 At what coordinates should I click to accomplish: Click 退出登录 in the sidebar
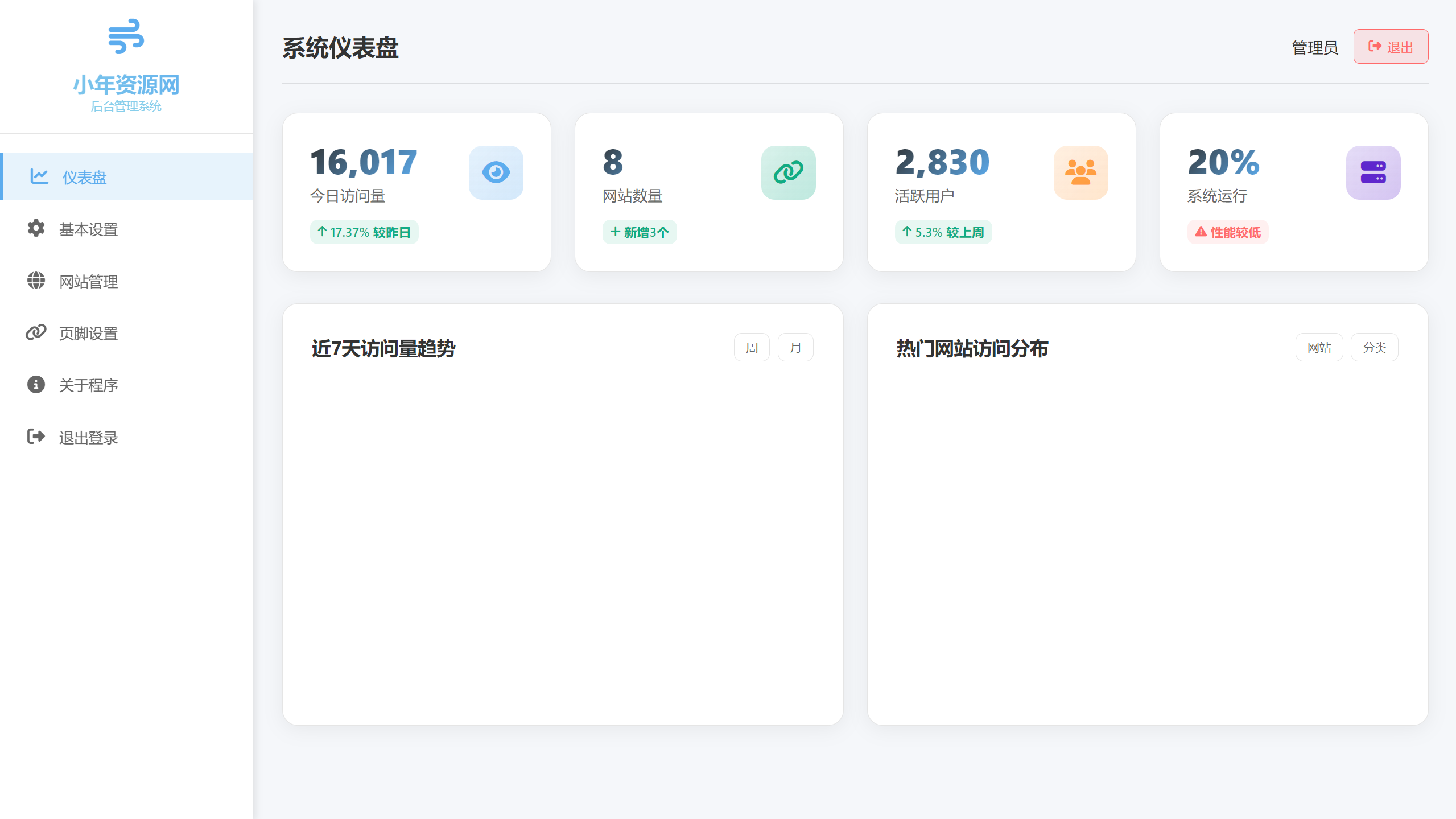tap(89, 437)
